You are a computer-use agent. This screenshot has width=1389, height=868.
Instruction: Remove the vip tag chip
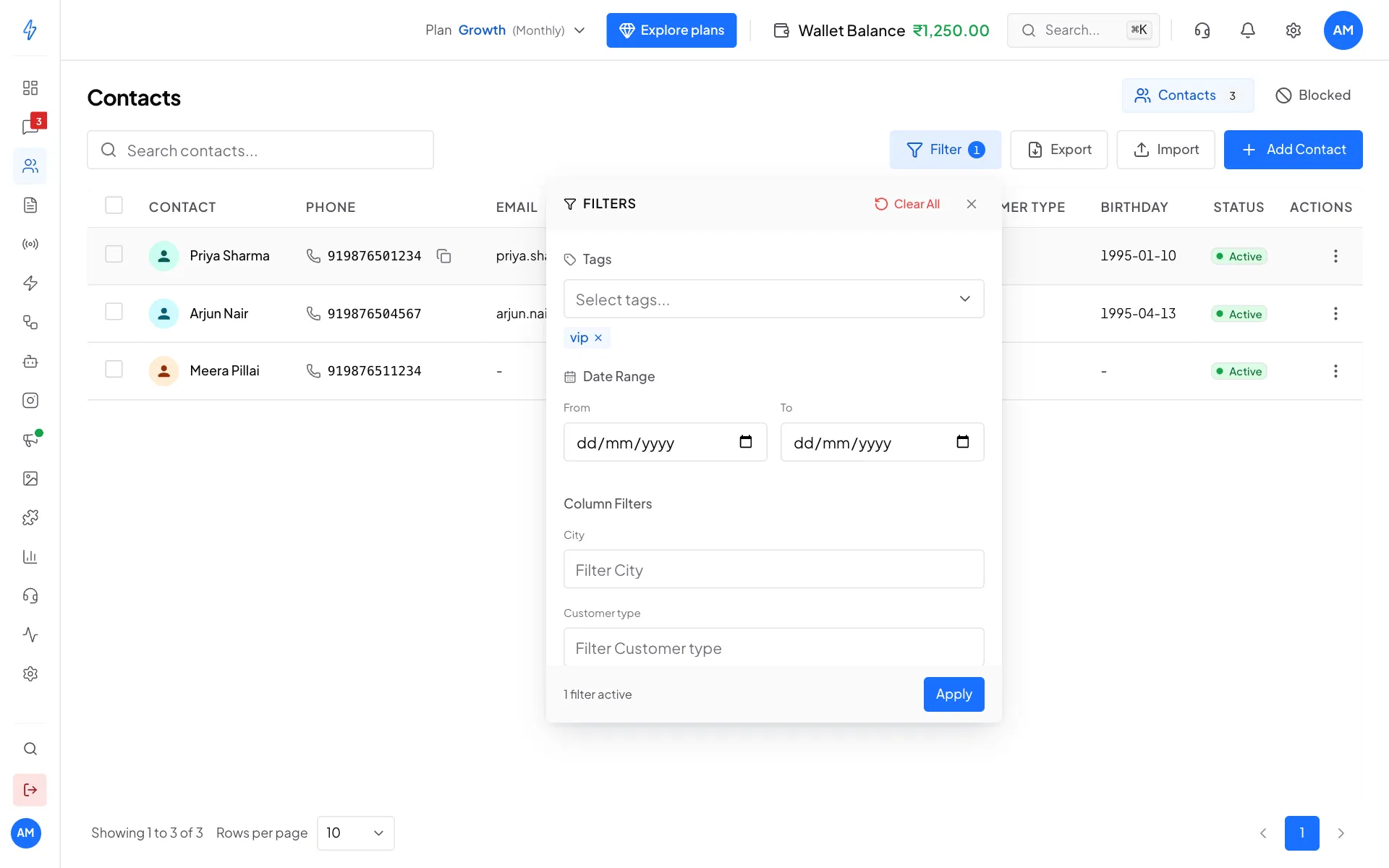(x=598, y=338)
